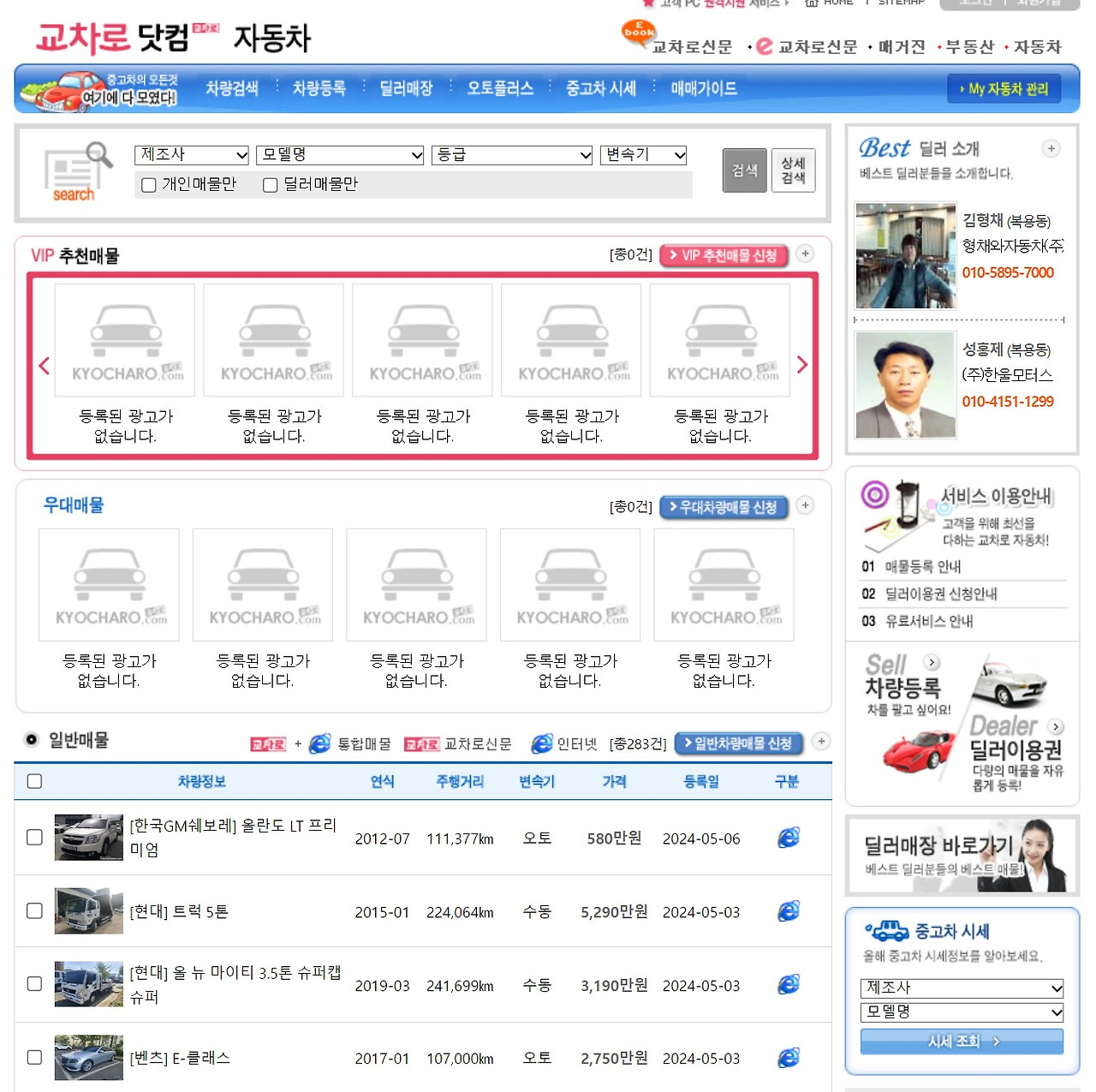Image resolution: width=1096 pixels, height=1092 pixels.
Task: Click the Internet Explorer icon in the 마이티 row
Action: click(788, 985)
